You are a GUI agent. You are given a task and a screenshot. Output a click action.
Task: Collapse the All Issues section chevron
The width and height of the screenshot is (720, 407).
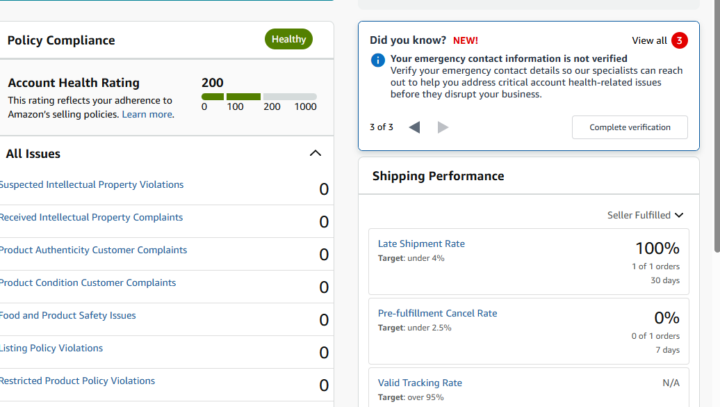315,153
